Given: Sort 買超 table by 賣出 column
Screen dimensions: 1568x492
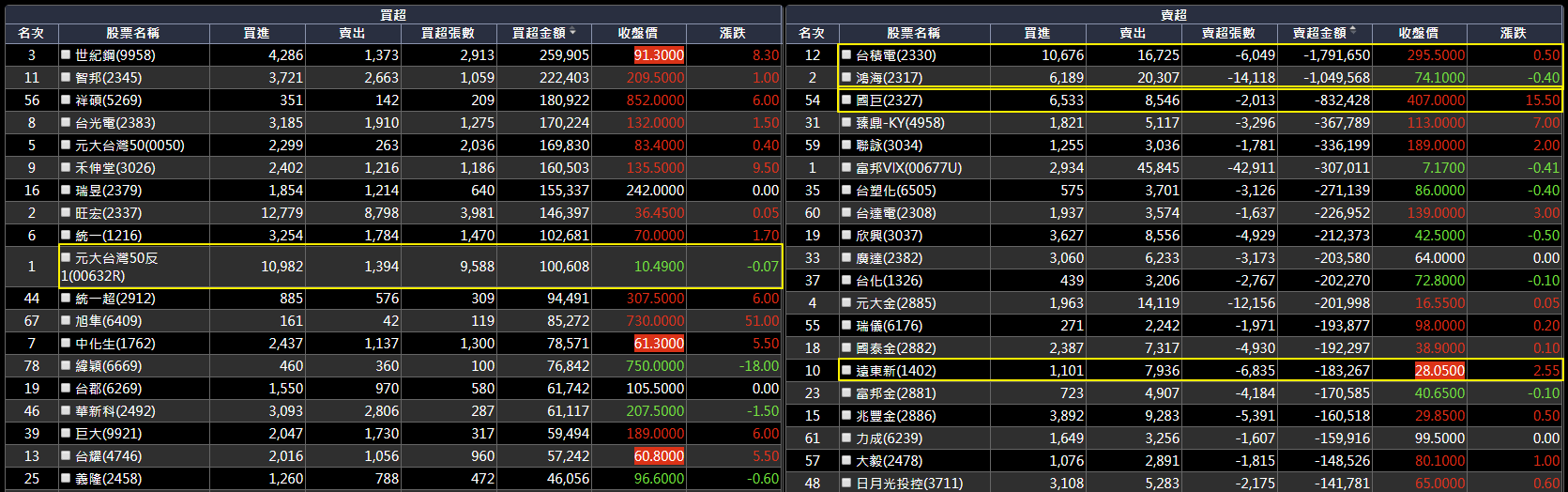Looking at the screenshot, I should [353, 33].
